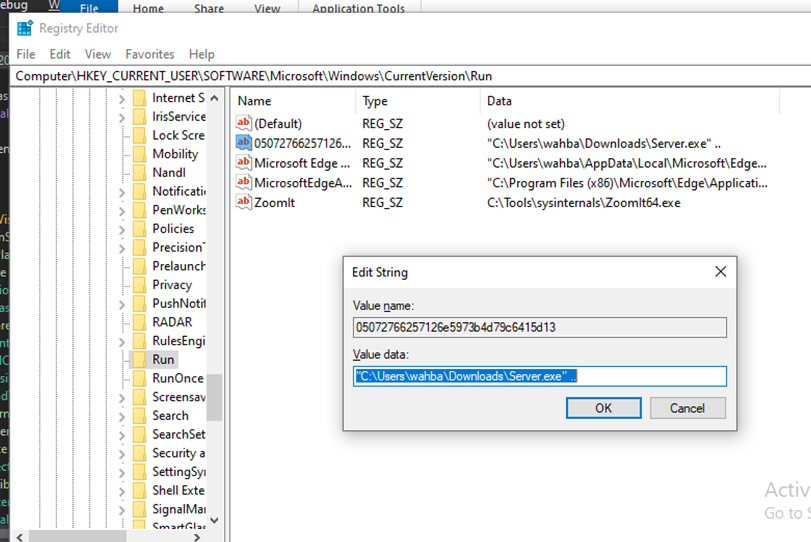Click "(value not set)" data cell
The height and width of the screenshot is (542, 811).
tap(525, 124)
